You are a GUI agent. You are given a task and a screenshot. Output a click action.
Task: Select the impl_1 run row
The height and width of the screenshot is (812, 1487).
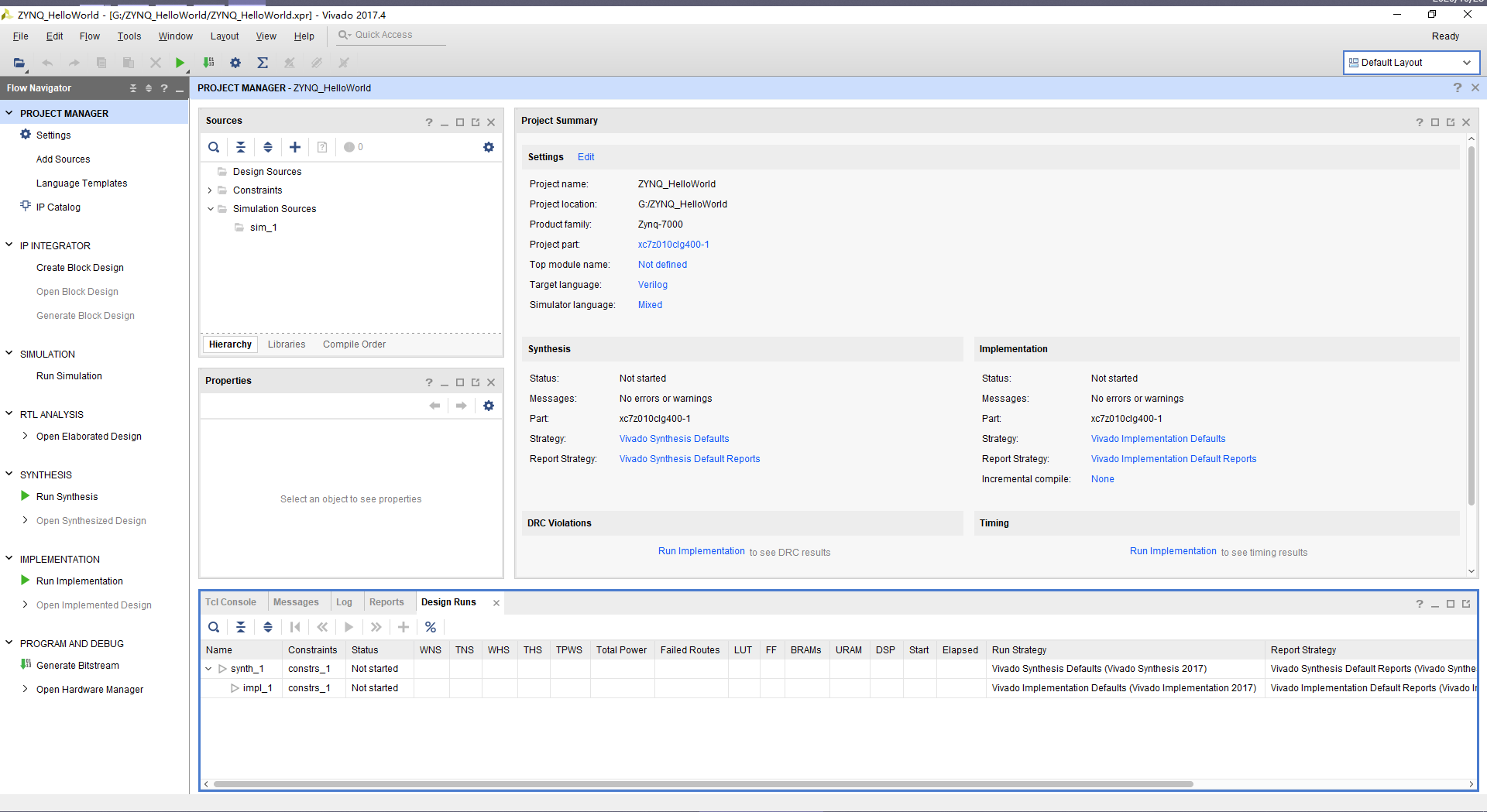(838, 688)
